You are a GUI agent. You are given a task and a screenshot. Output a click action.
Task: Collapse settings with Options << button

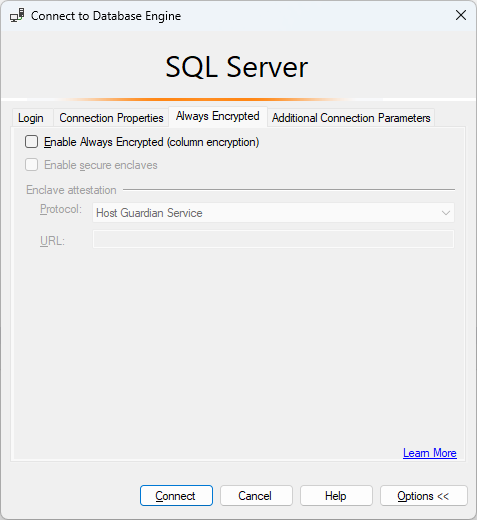point(424,496)
